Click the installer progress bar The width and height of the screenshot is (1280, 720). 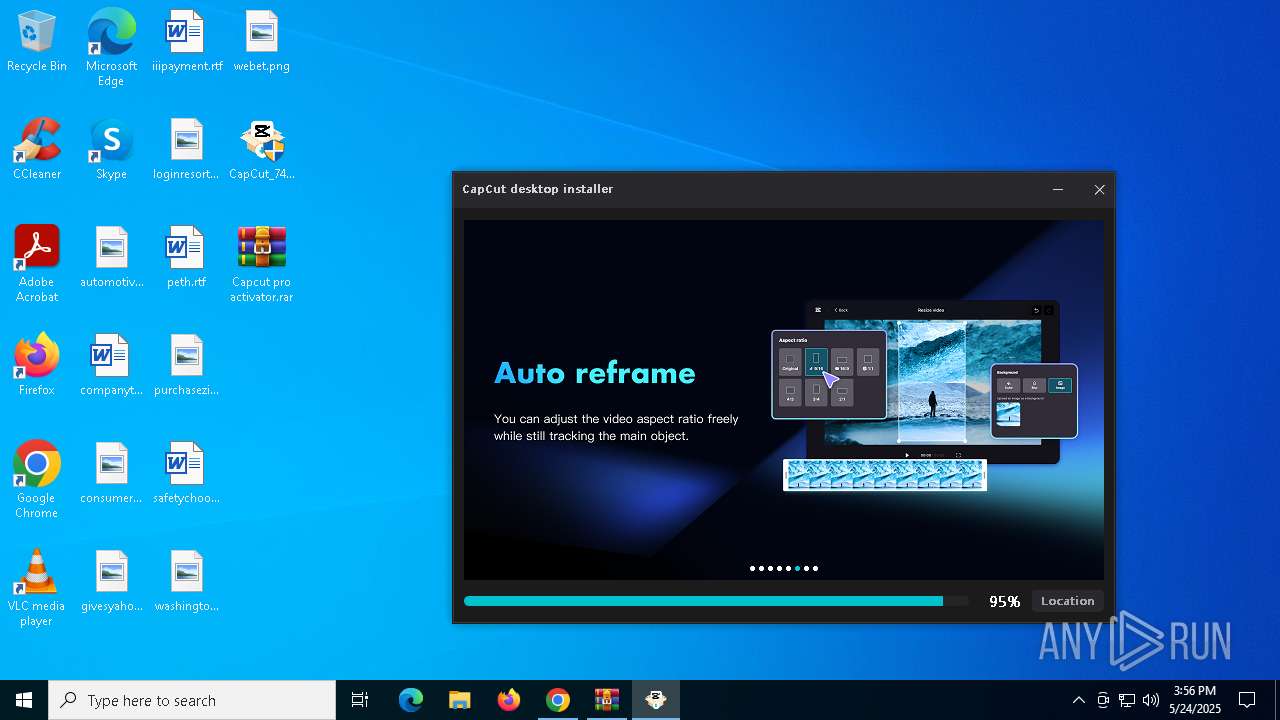tap(716, 601)
